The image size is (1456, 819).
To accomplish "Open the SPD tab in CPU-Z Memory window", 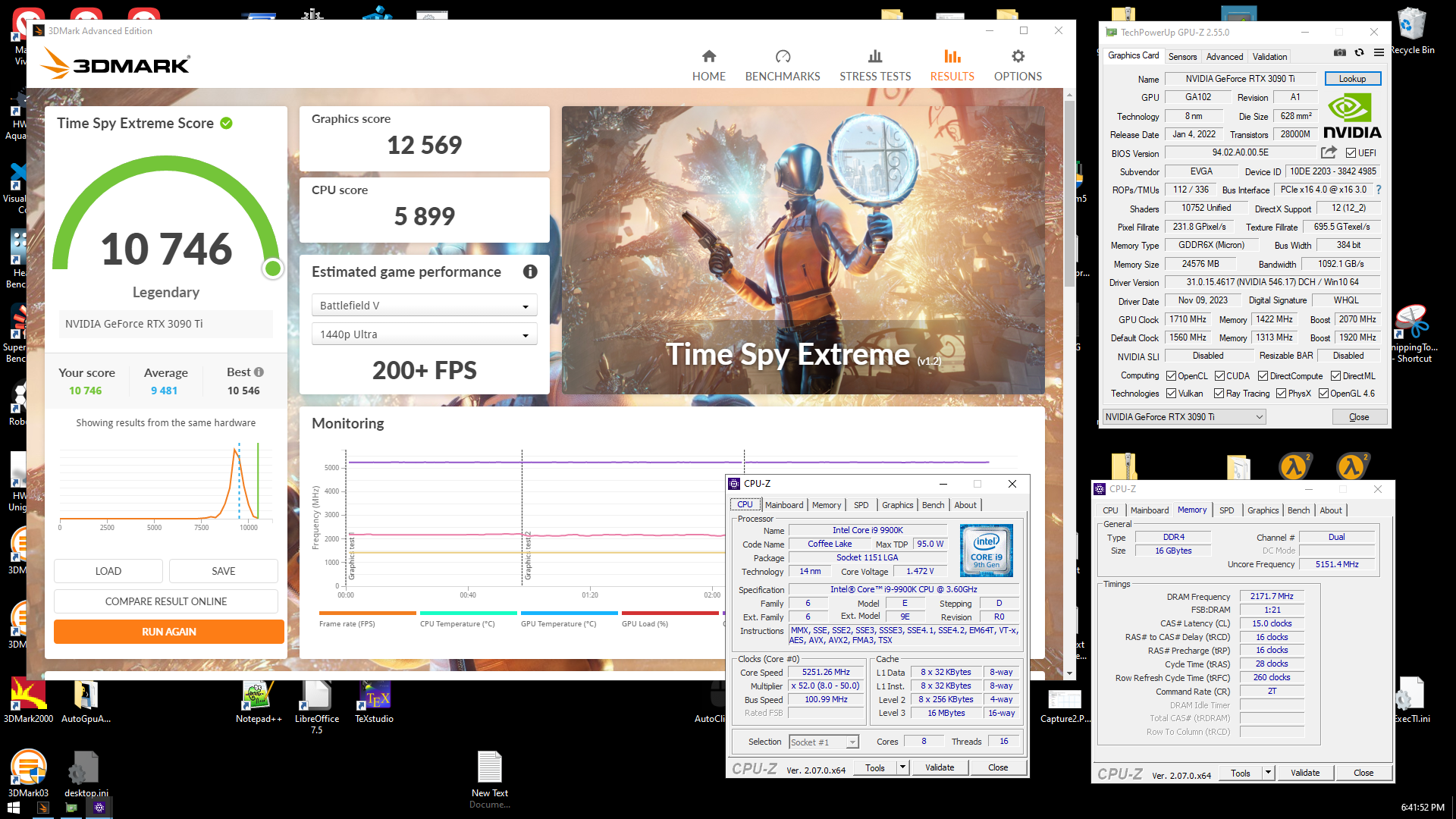I will coord(1226,510).
